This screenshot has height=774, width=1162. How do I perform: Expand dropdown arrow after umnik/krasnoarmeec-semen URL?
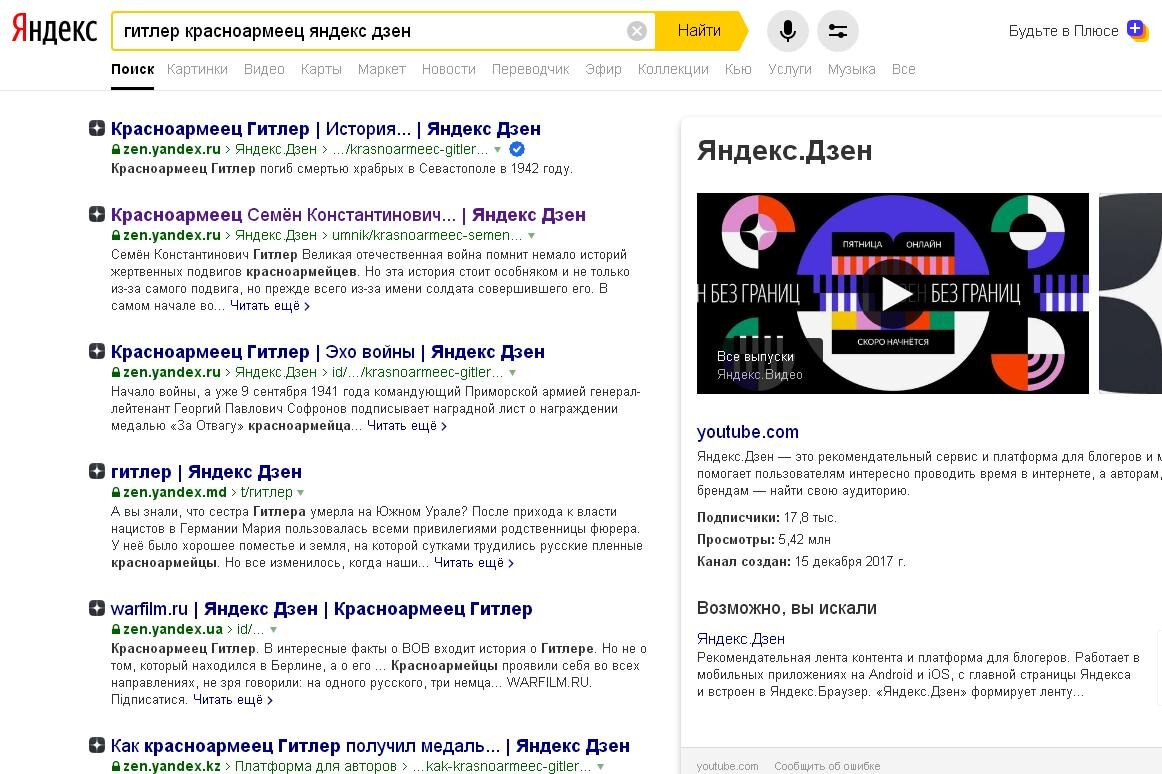[x=531, y=236]
